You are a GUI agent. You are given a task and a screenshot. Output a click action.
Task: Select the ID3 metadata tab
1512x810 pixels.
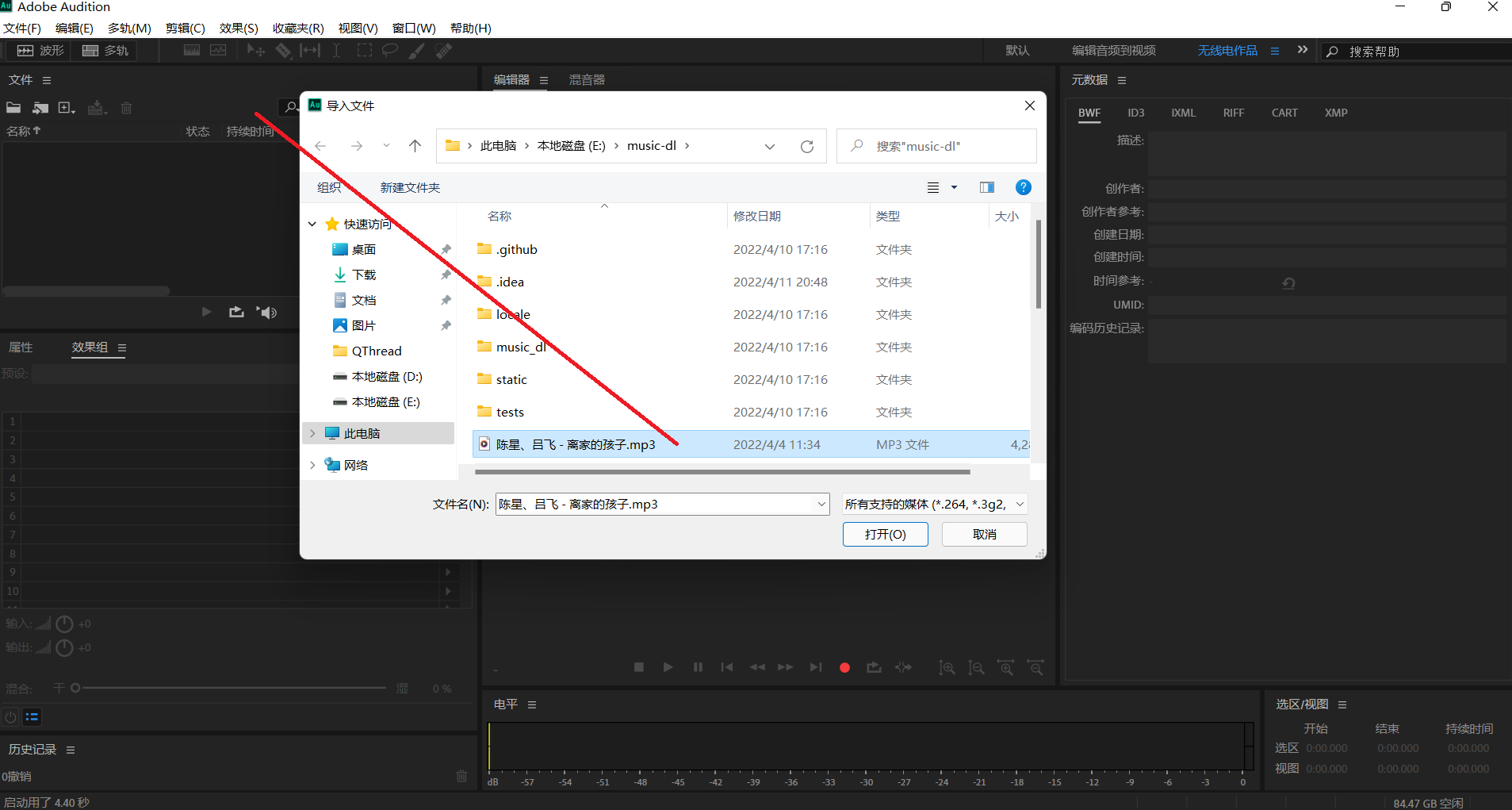[1136, 113]
